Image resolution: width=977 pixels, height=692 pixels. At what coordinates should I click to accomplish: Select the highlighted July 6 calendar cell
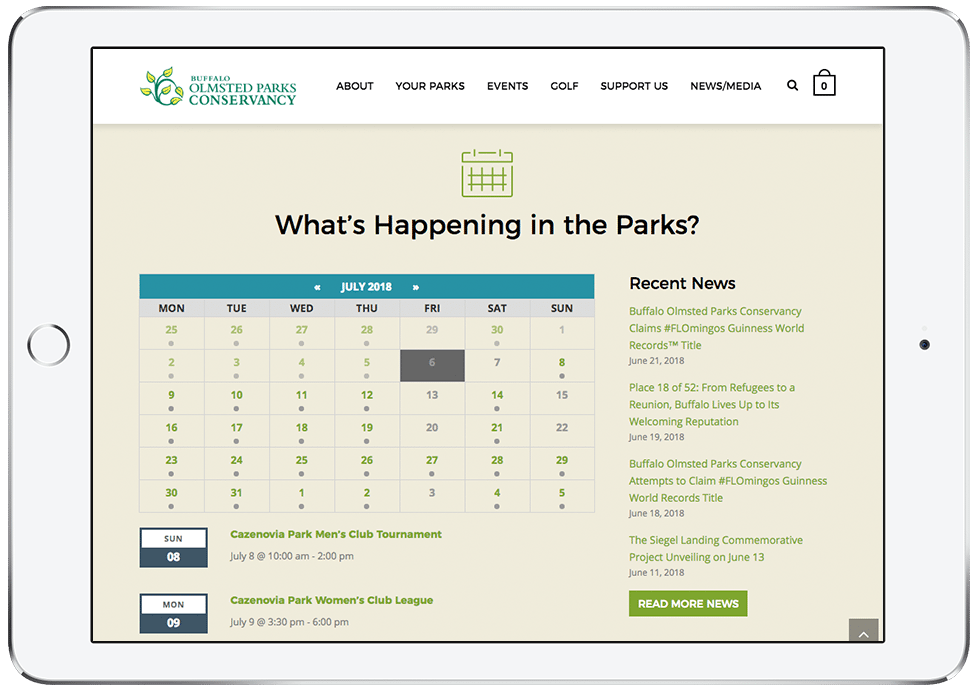(432, 365)
